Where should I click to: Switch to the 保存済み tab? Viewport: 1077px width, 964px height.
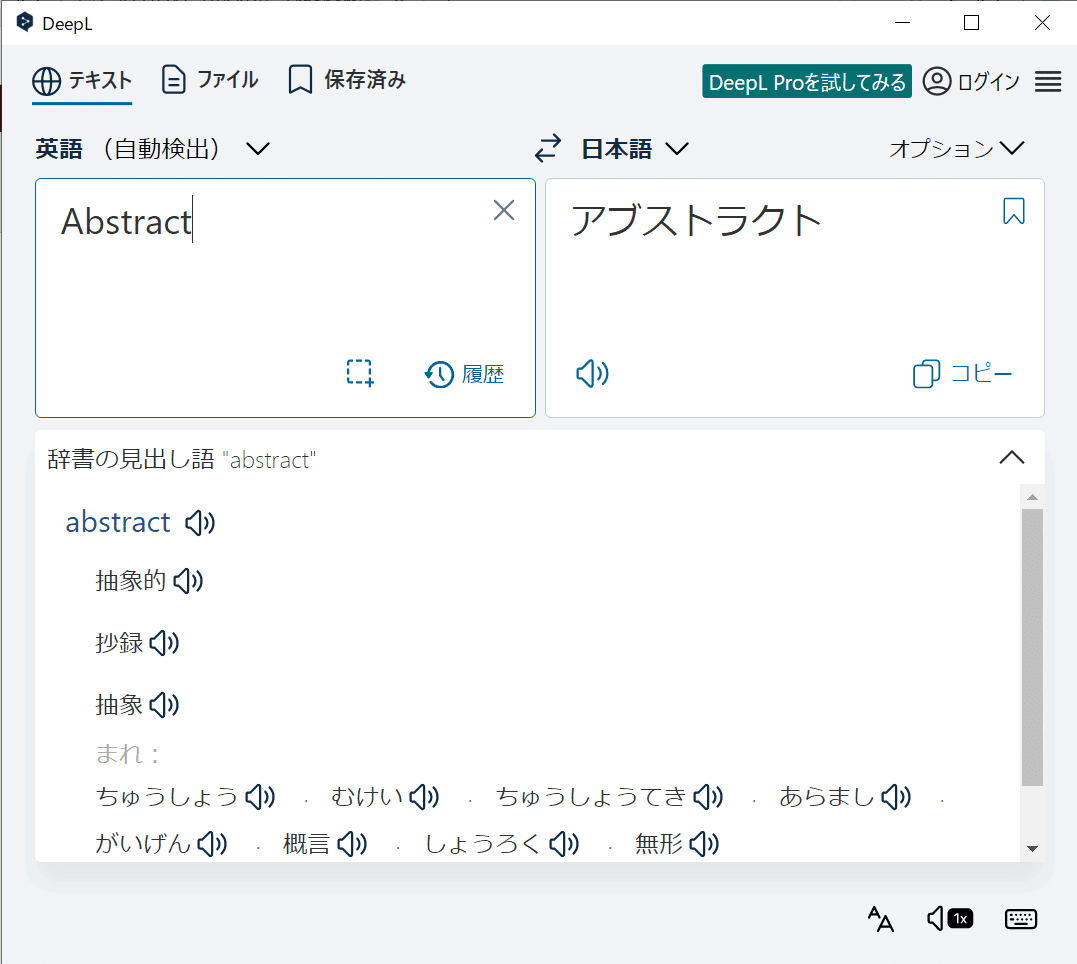pos(345,80)
